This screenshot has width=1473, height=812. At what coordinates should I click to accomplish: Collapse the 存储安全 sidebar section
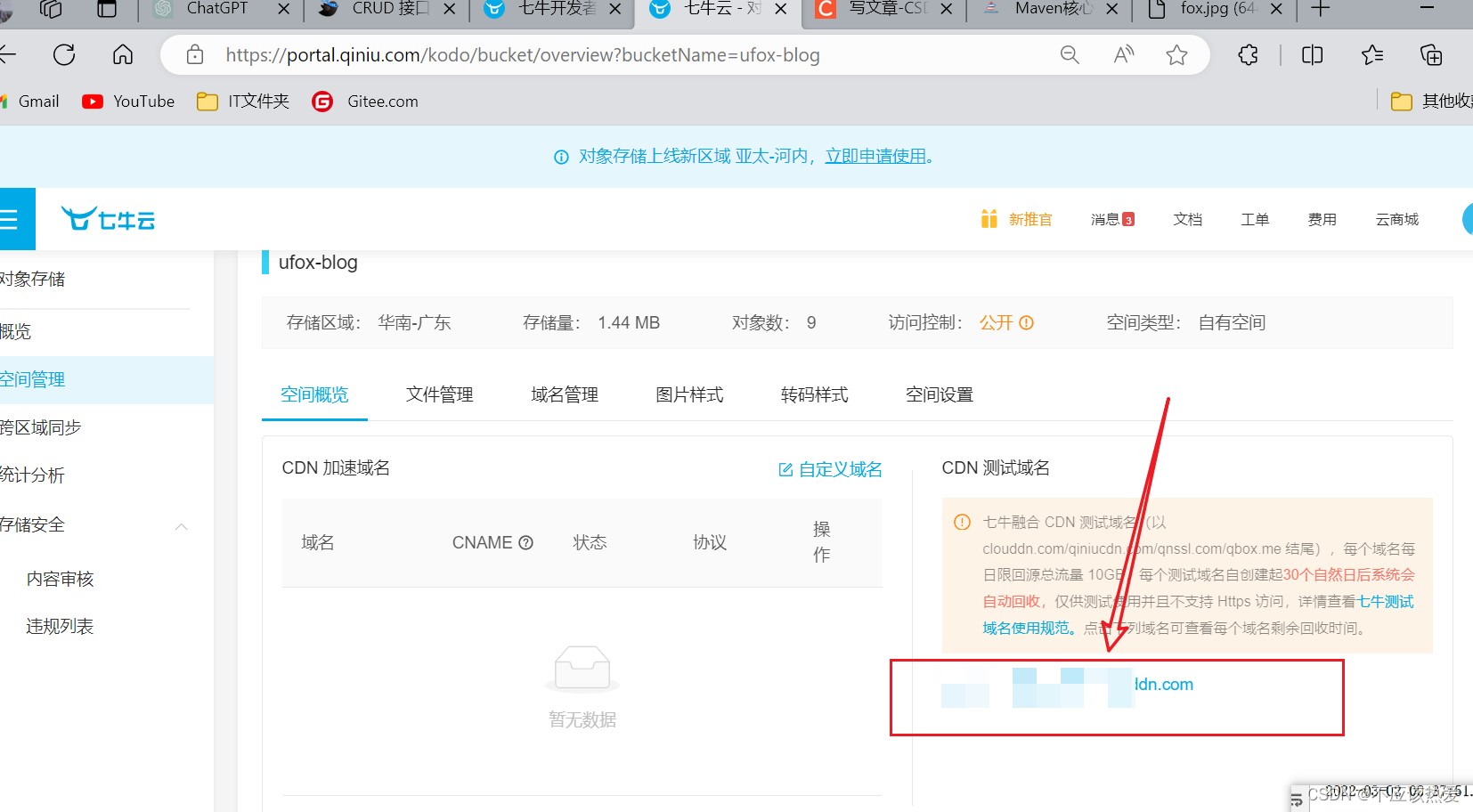pos(182,526)
